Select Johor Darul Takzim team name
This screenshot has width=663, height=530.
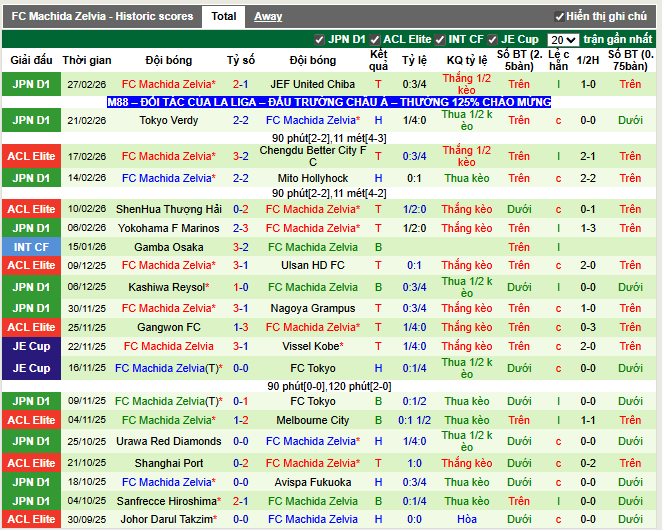tap(169, 519)
